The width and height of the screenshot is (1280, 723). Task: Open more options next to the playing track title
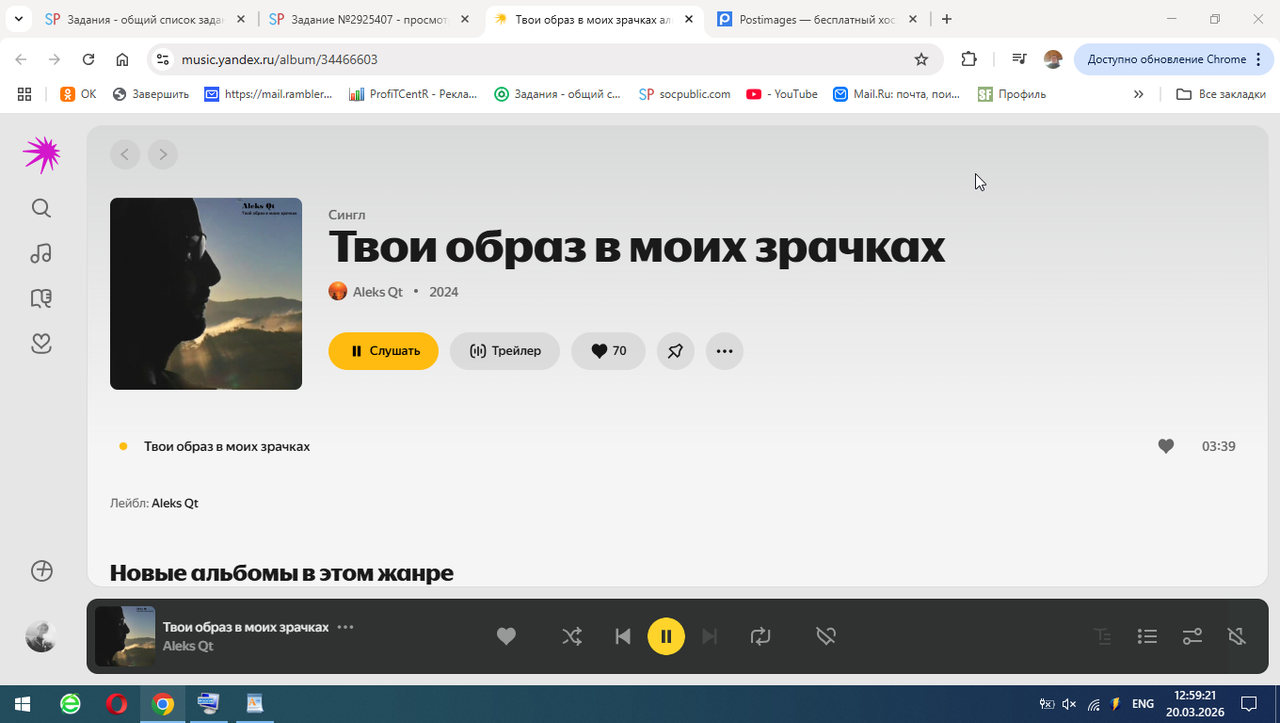point(345,627)
